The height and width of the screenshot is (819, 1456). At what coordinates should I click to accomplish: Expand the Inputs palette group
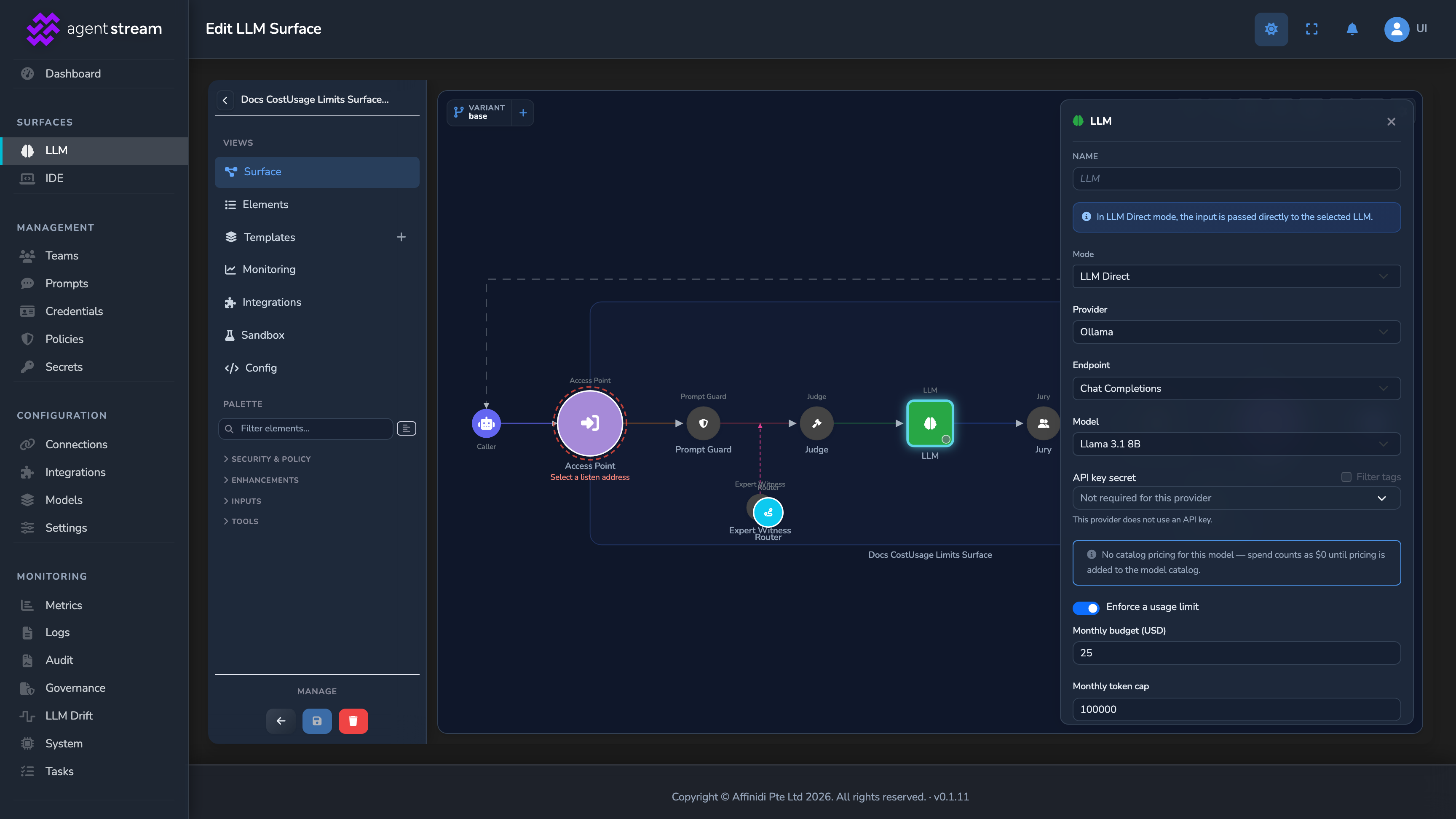pyautogui.click(x=243, y=501)
